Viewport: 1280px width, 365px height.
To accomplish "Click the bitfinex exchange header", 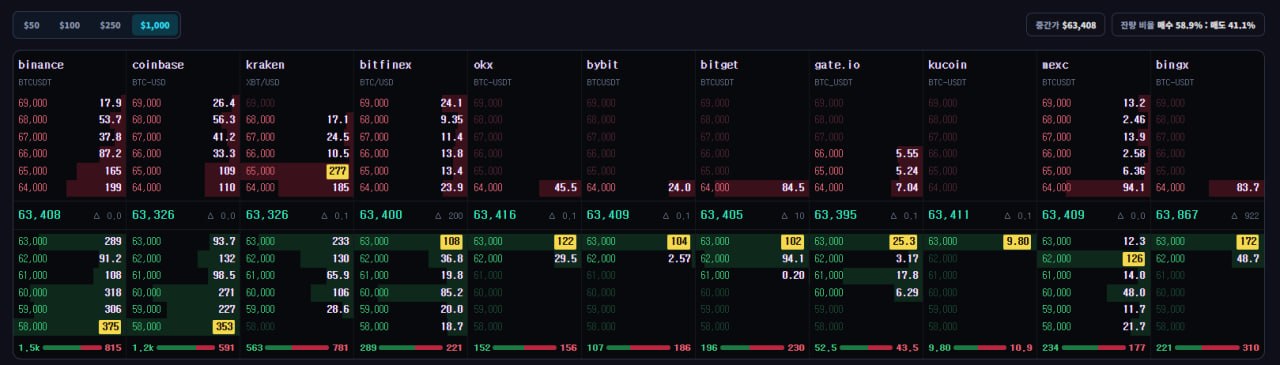I will click(x=385, y=65).
